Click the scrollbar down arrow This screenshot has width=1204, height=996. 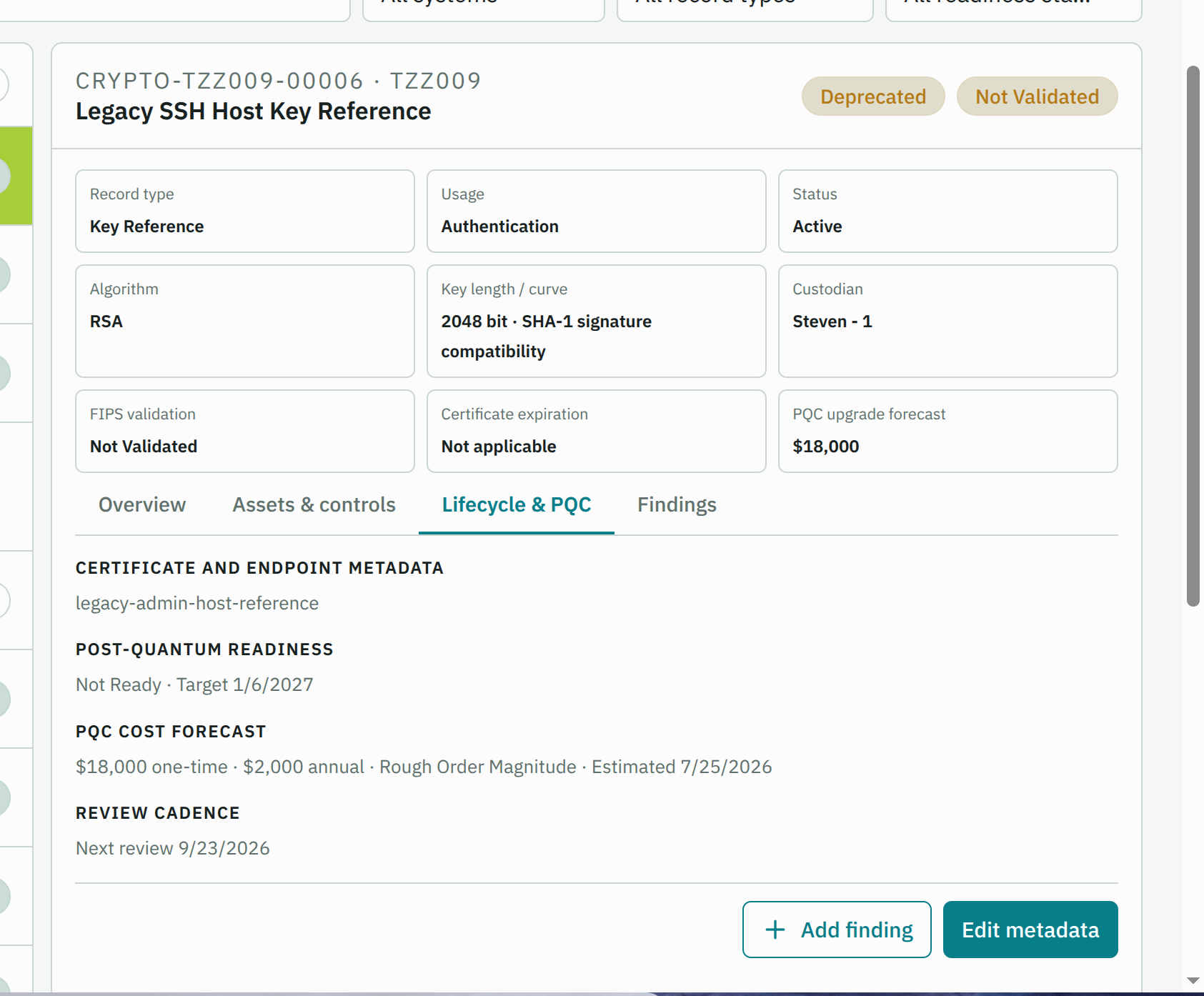coord(1193,980)
